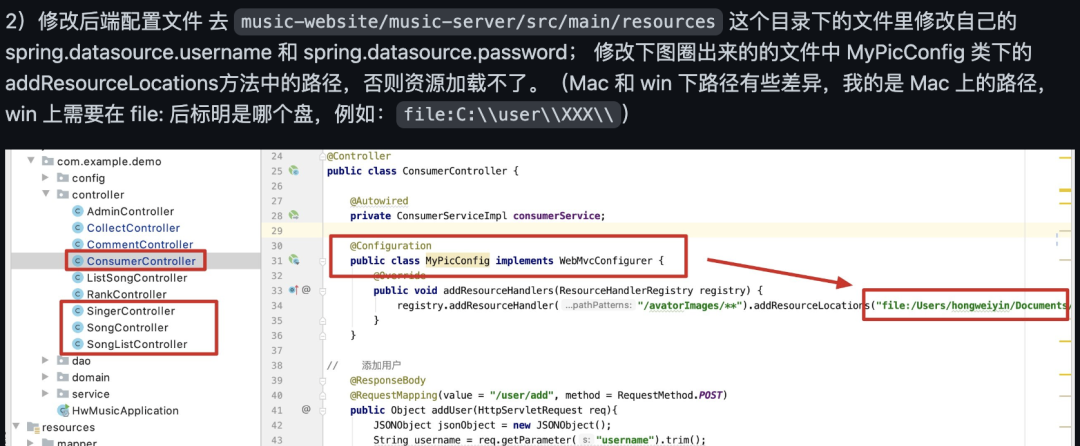1080x446 pixels.
Task: Click the MyPicConfig class name in code
Action: click(x=457, y=261)
